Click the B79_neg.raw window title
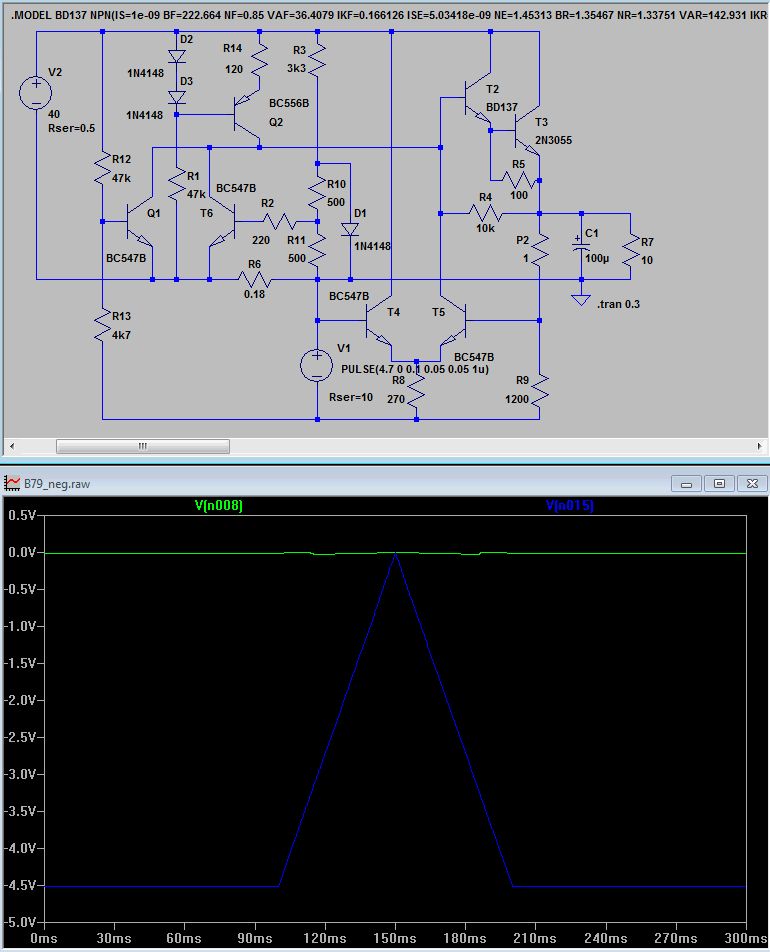This screenshot has height=952, width=770. tap(57, 484)
